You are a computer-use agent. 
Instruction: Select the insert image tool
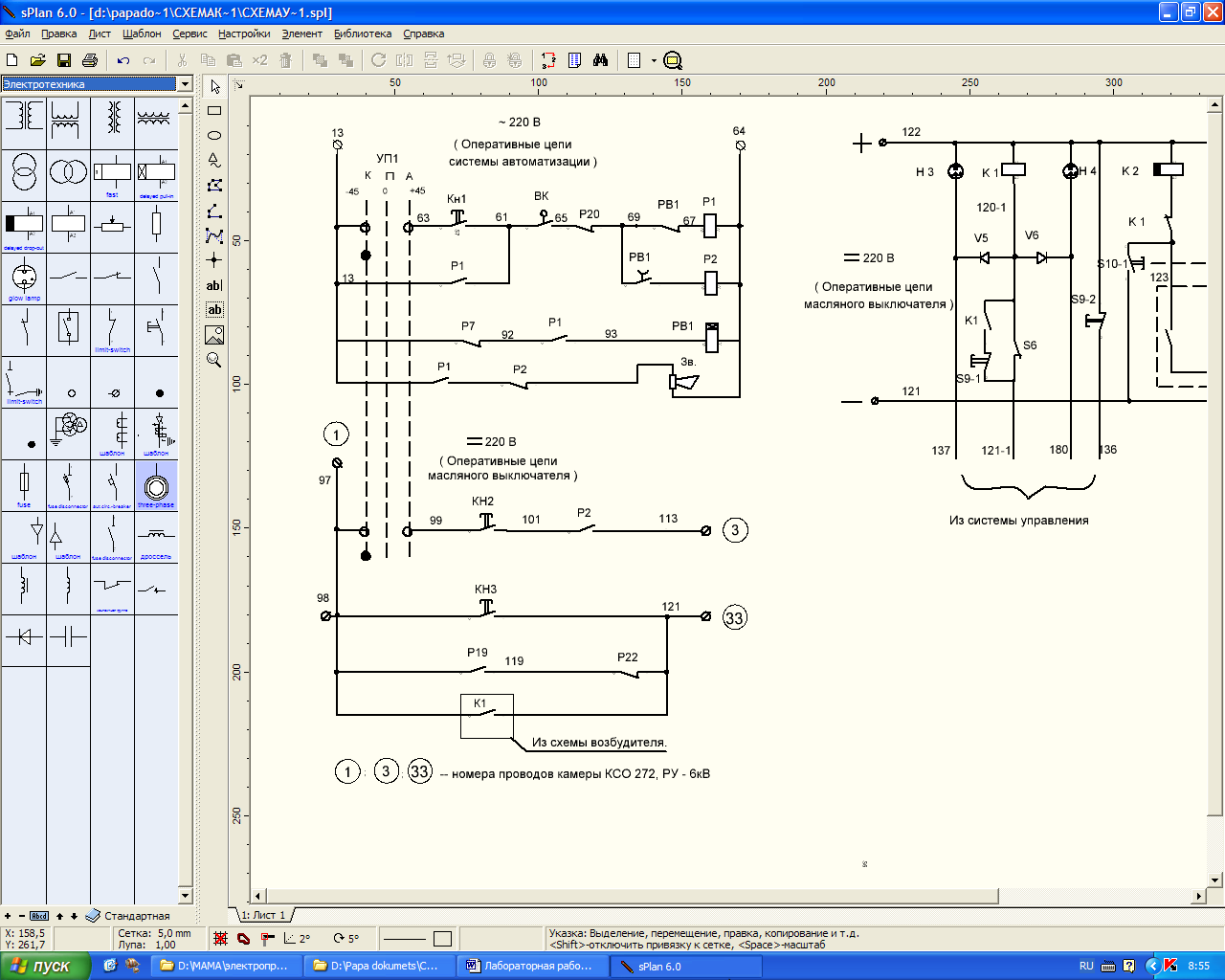click(214, 335)
